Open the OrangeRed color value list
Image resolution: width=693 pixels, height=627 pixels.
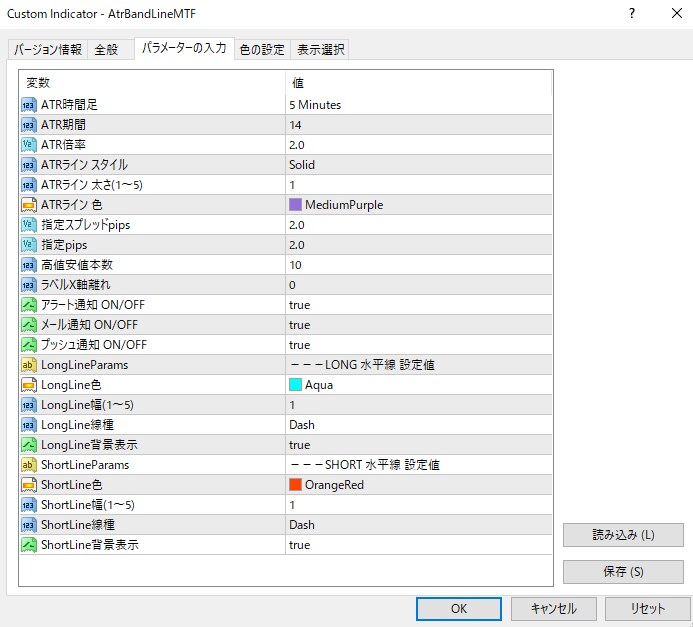point(419,485)
